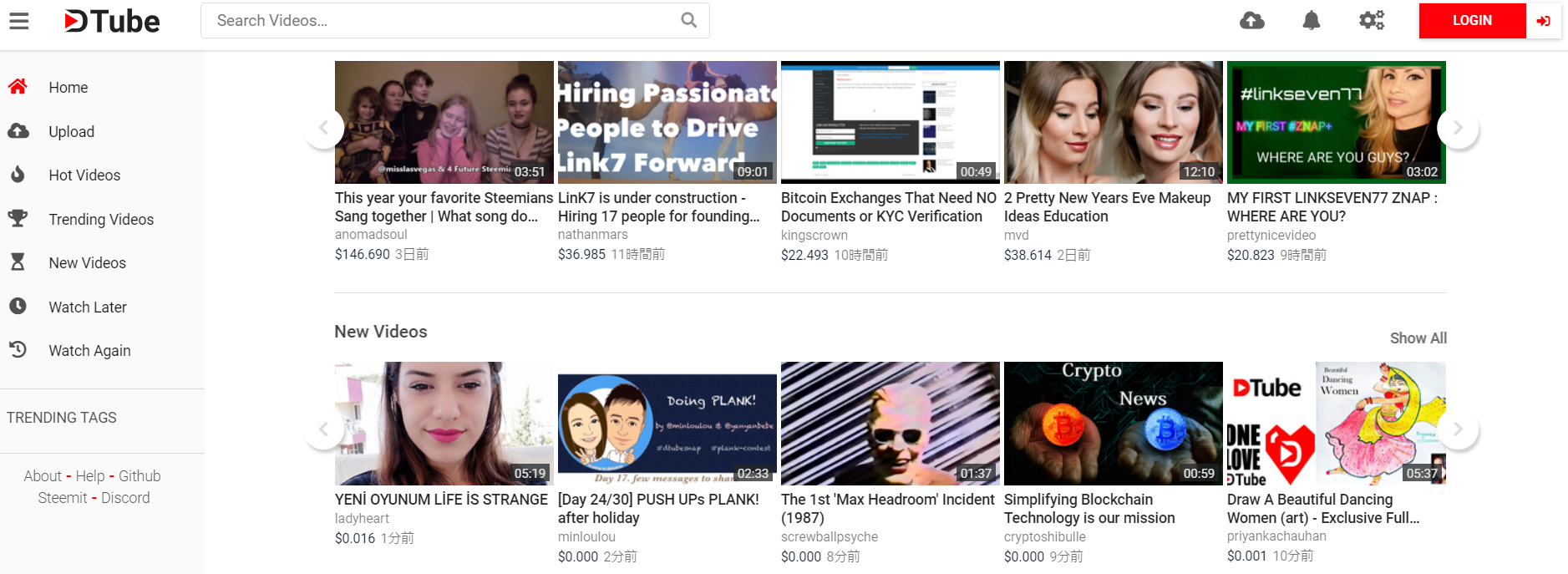The image size is (1568, 574).
Task: Click the search magnifier icon
Action: click(x=688, y=20)
